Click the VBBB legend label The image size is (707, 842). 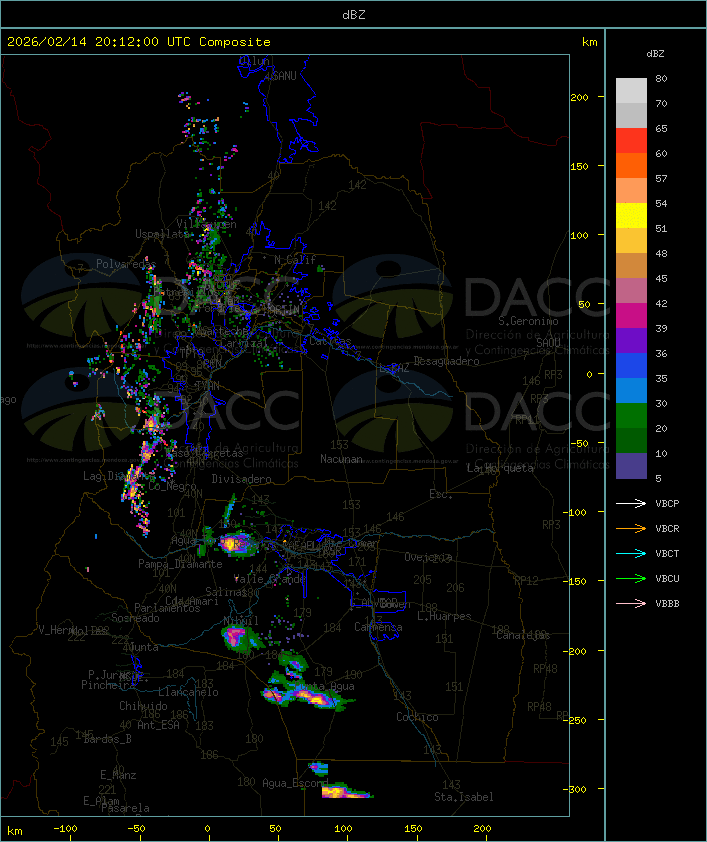tap(667, 604)
